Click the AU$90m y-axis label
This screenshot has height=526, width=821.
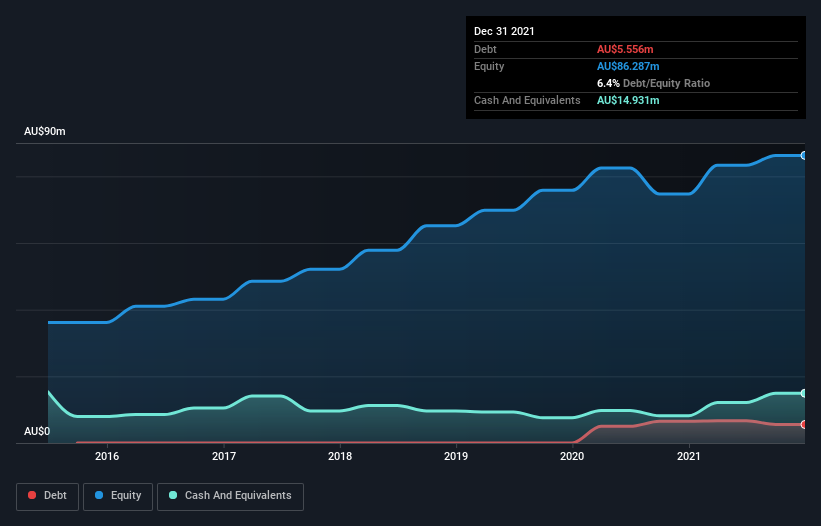45,131
